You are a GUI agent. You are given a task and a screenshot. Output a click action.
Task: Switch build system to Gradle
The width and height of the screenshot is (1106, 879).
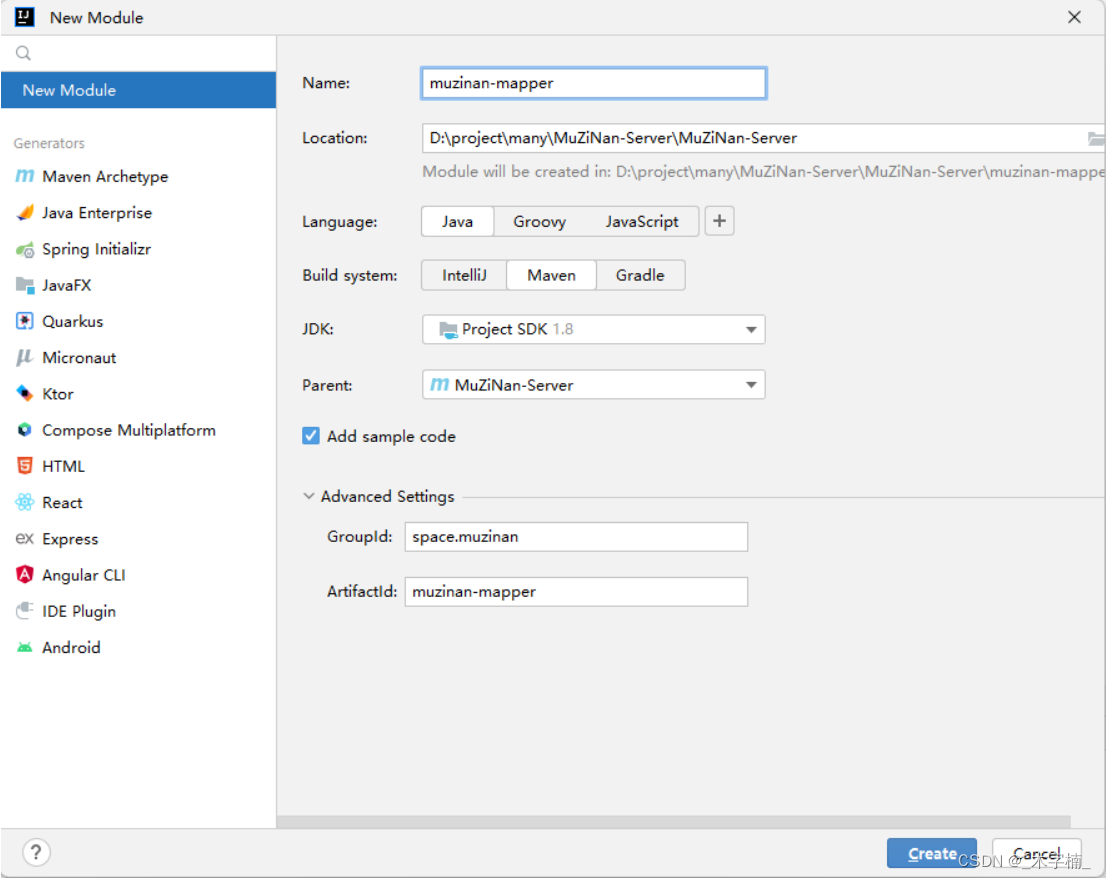click(x=640, y=275)
